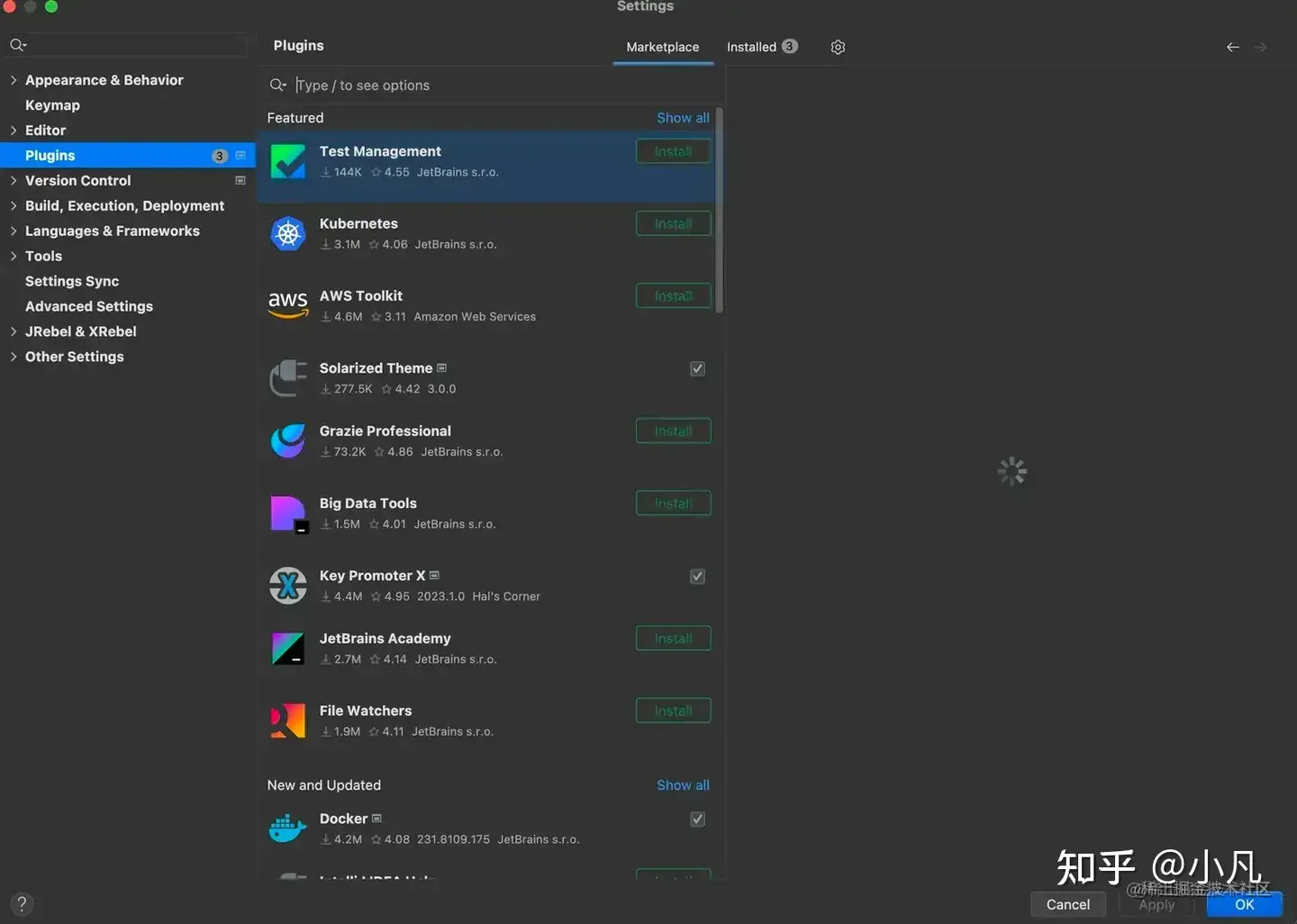Screen dimensions: 1297x924
Task: Select the Solarized Theme plug icon
Action: coord(288,378)
